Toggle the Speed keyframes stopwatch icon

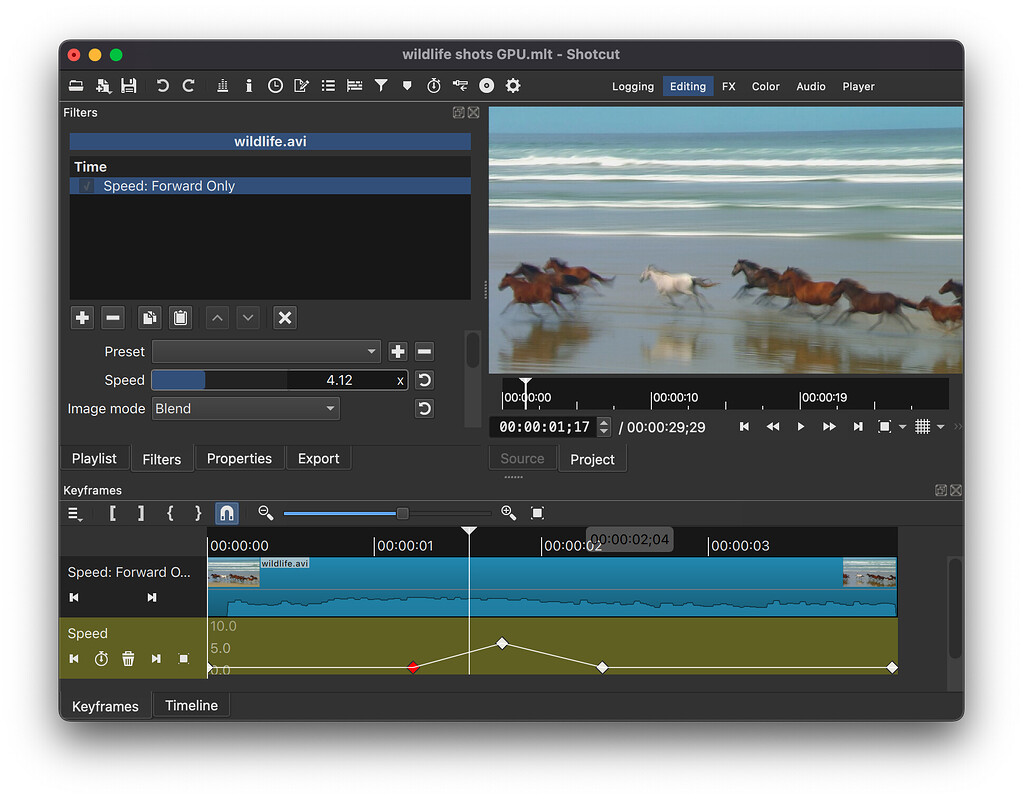coord(101,659)
